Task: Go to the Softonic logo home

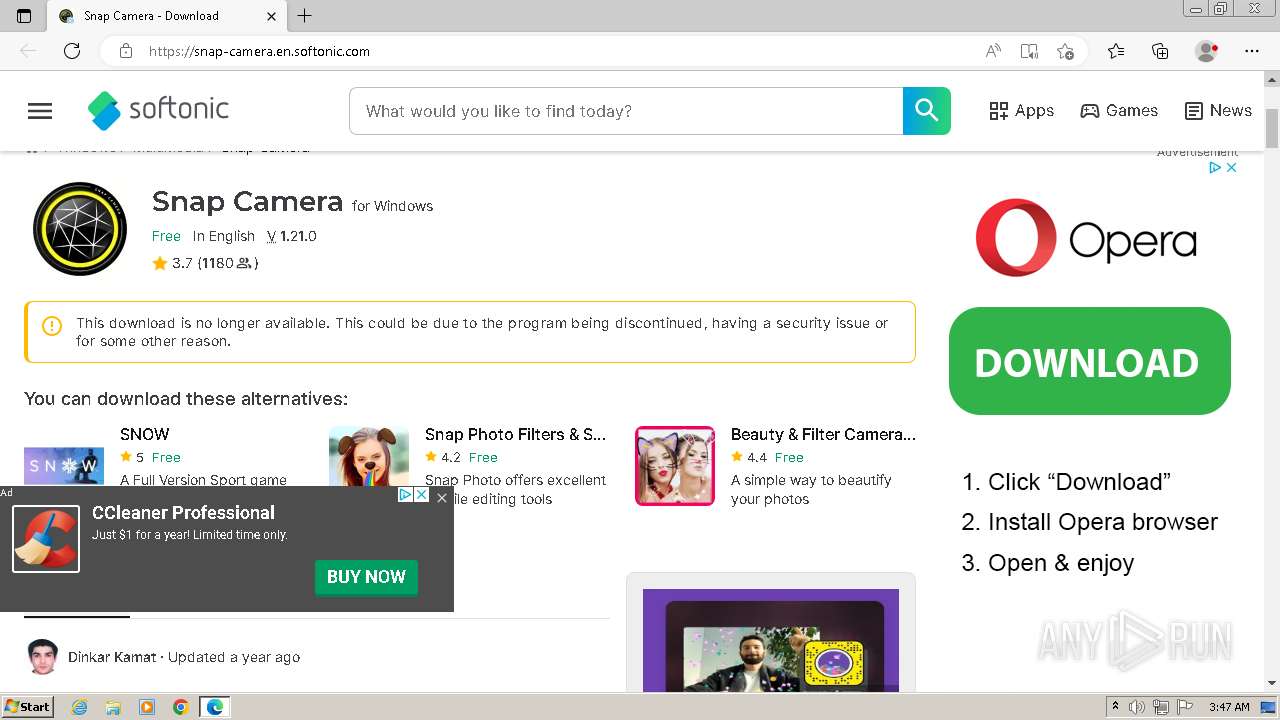Action: [158, 110]
